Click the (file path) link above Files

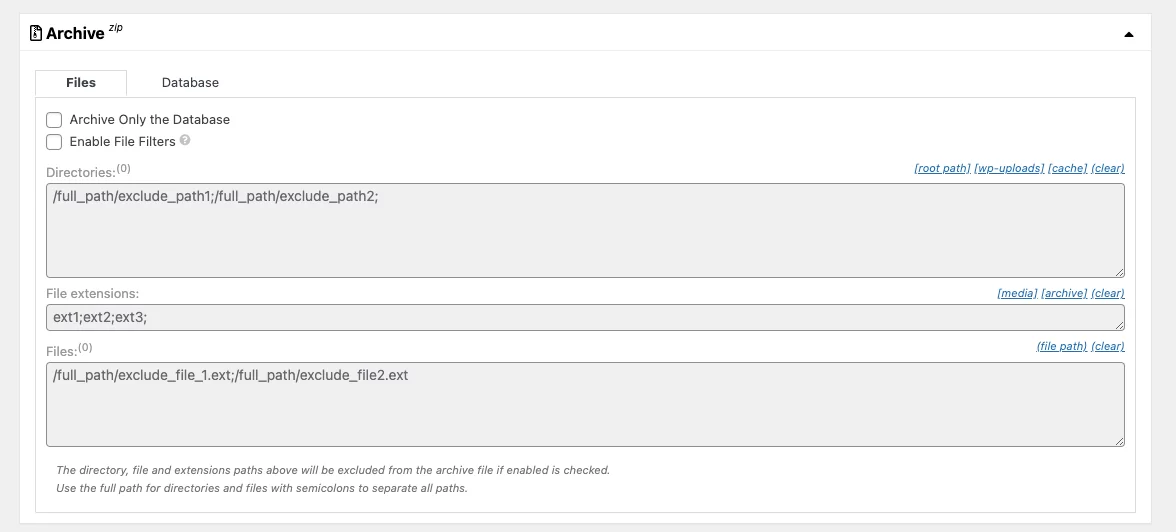[1061, 346]
